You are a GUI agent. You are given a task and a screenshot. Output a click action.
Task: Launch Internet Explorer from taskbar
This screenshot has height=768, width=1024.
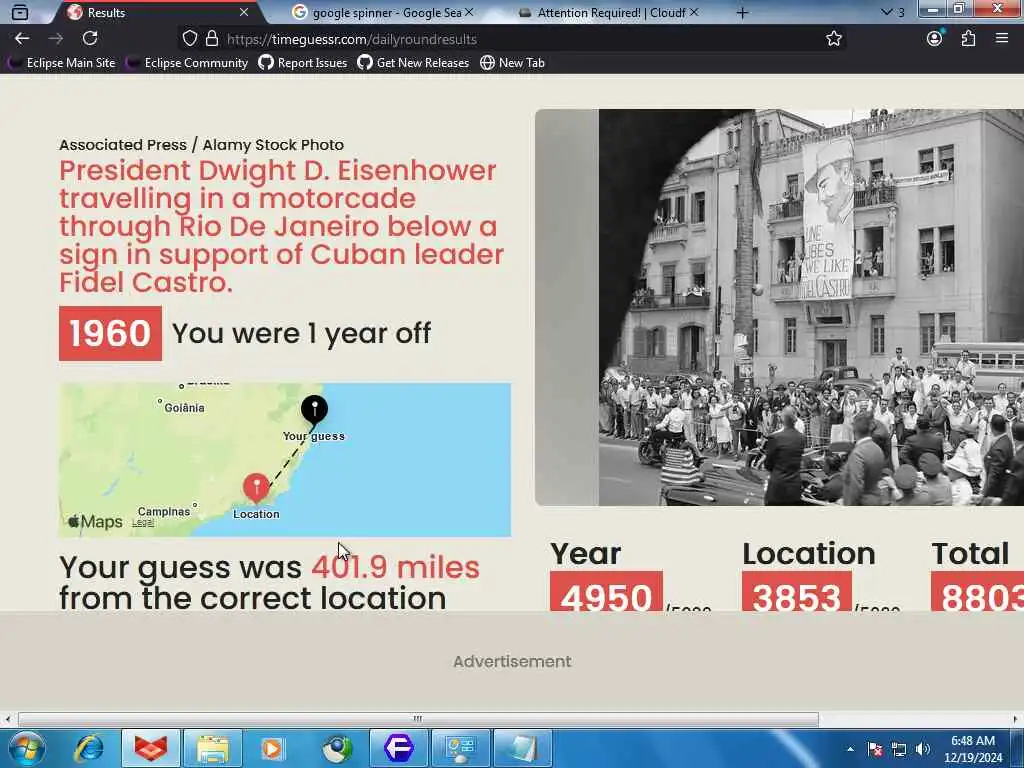88,748
